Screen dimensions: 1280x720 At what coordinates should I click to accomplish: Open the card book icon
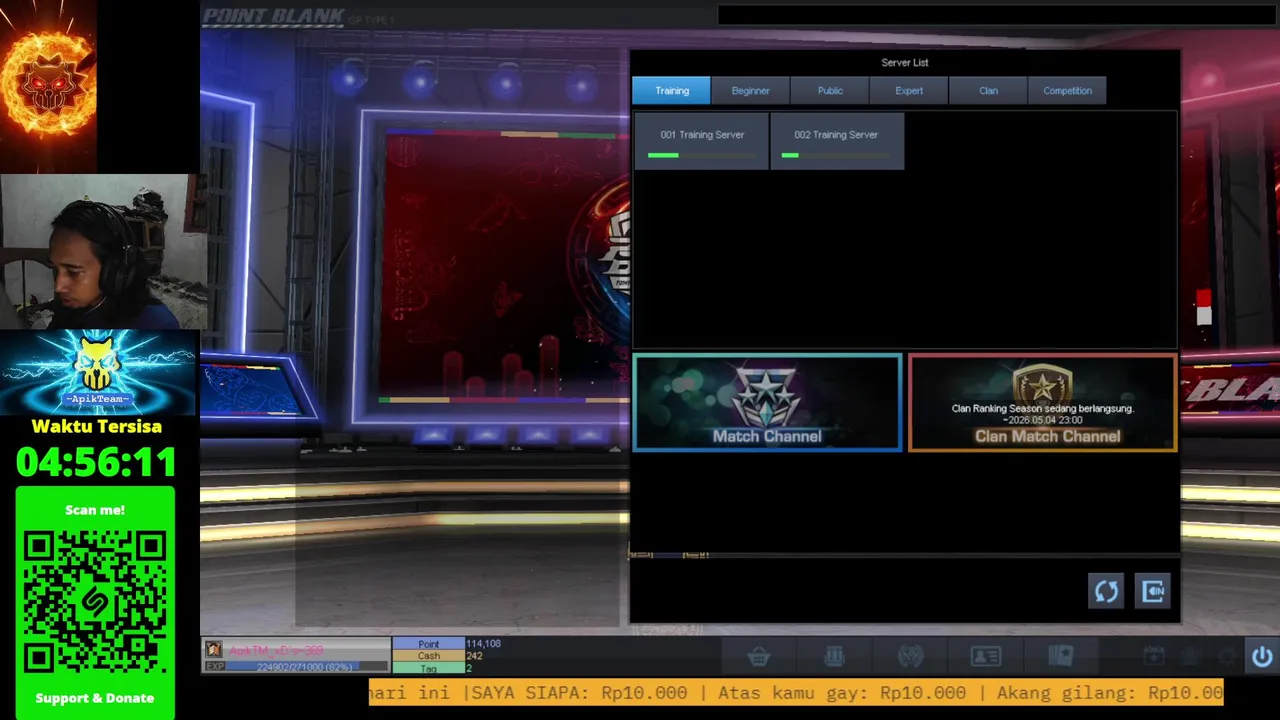(x=1061, y=656)
